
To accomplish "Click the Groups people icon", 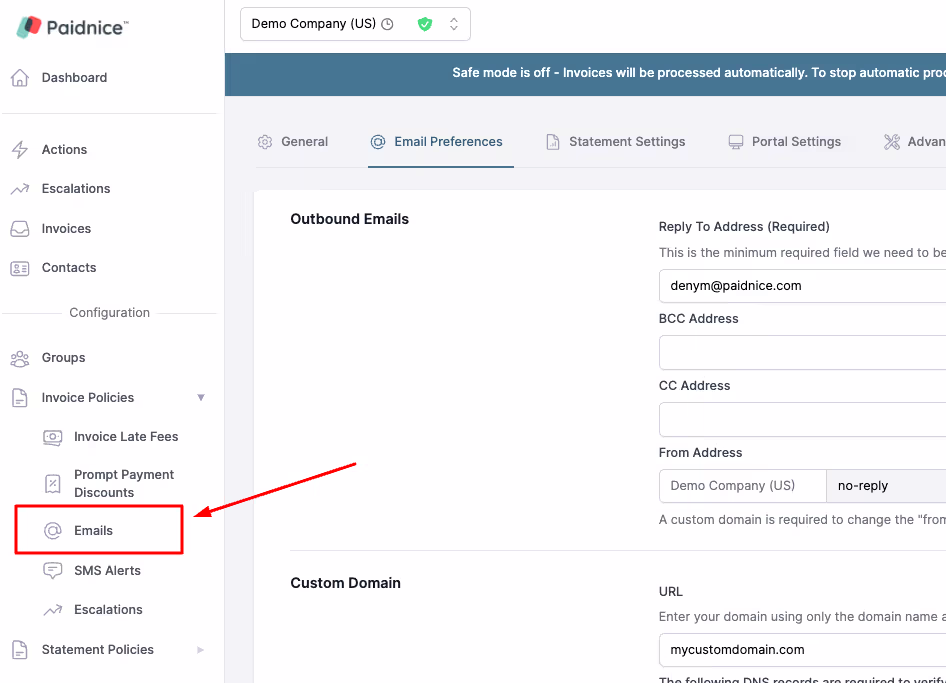I will [x=20, y=358].
